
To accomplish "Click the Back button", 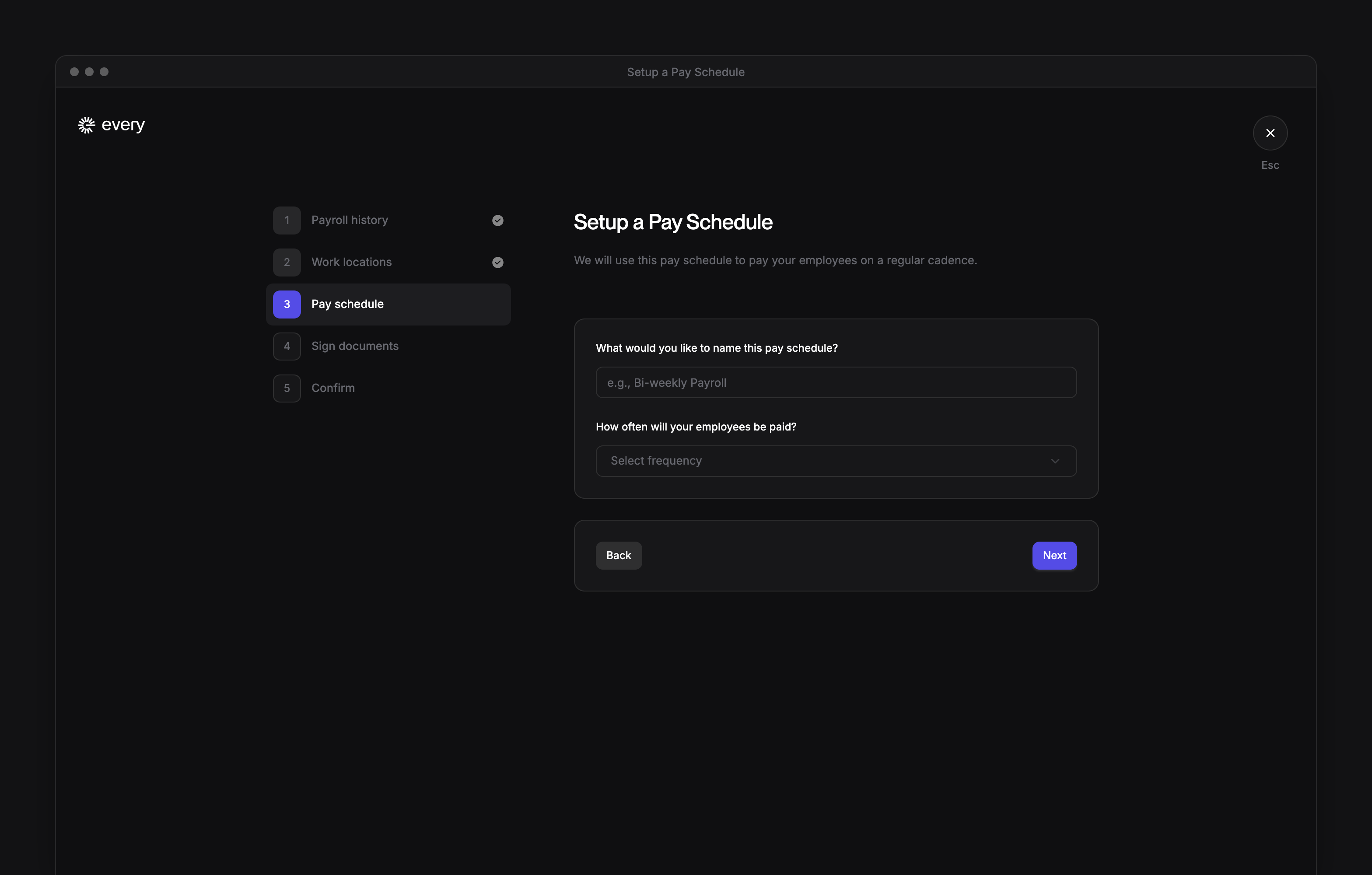I will [x=619, y=556].
